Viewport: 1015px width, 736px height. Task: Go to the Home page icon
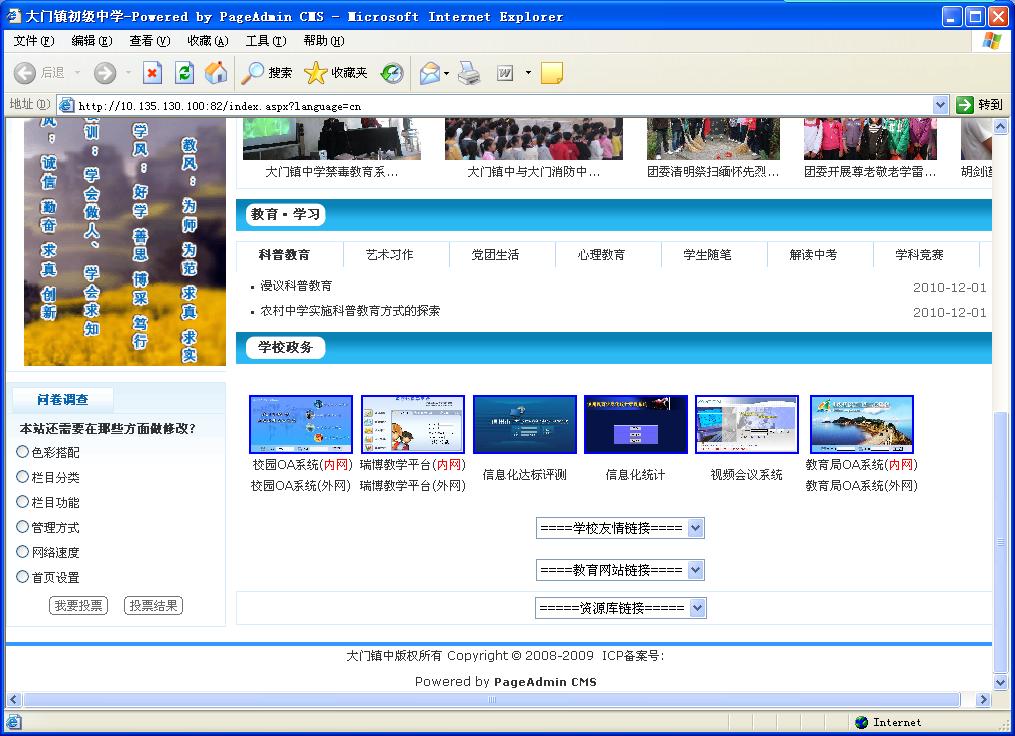click(x=215, y=73)
